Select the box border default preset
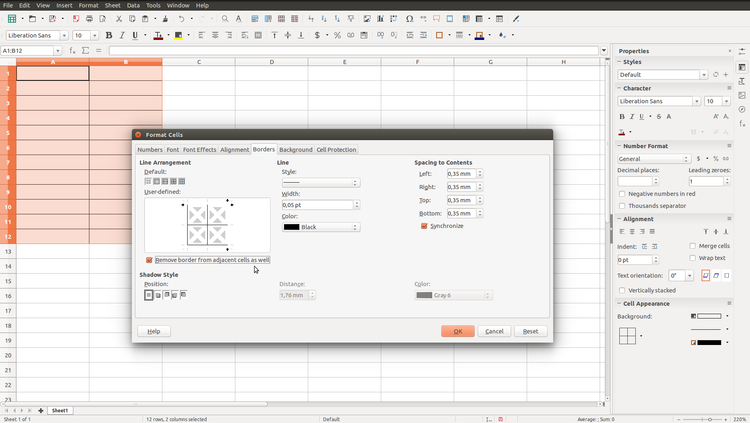This screenshot has width=750, height=423. click(x=156, y=181)
